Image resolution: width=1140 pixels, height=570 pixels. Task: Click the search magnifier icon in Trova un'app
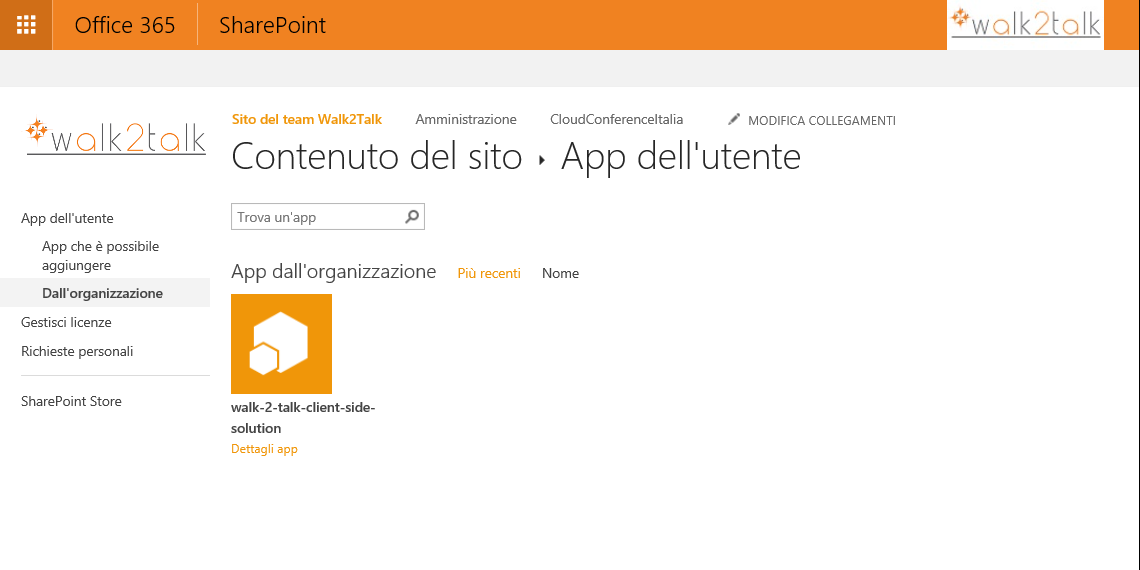click(412, 217)
